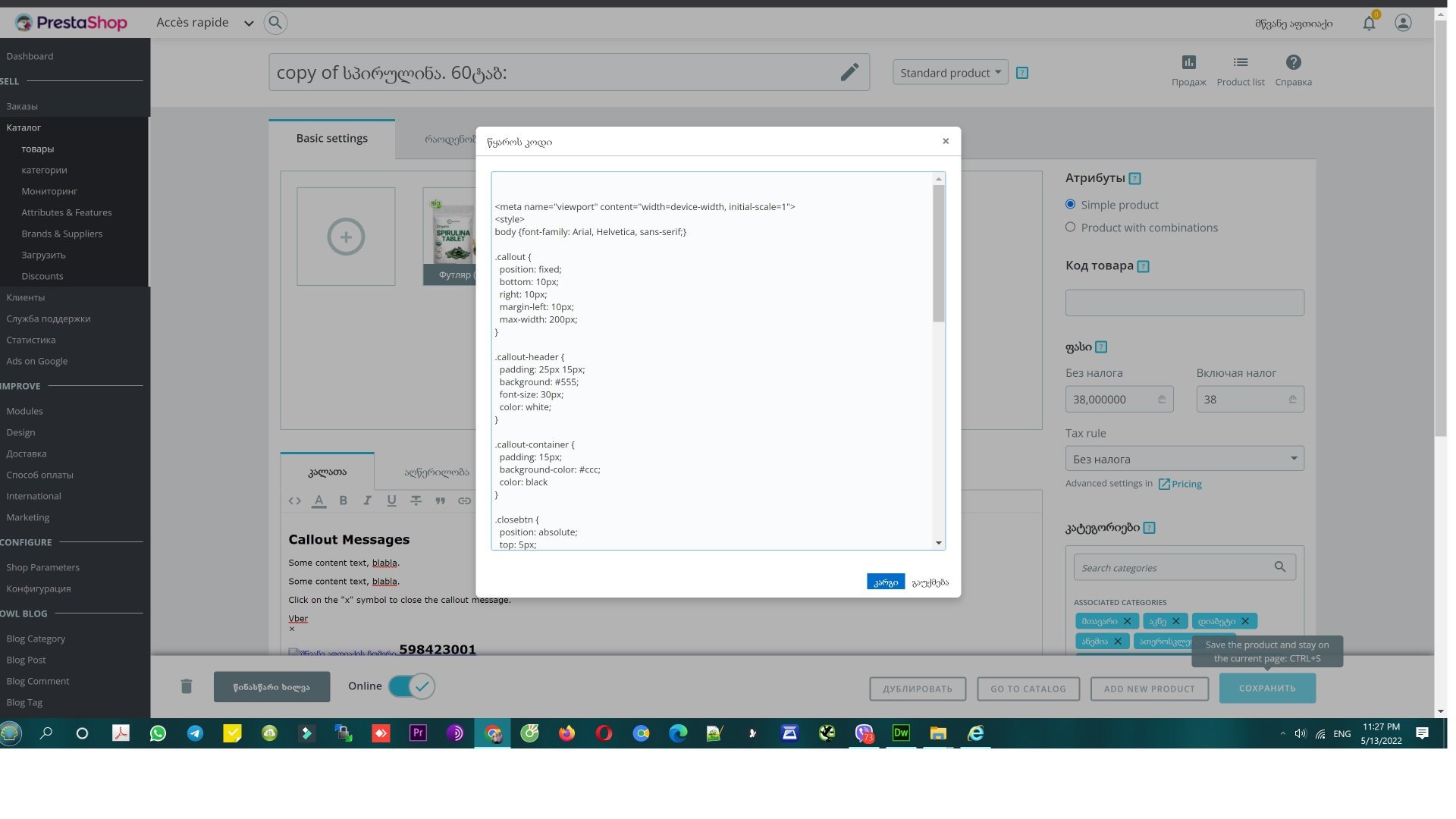Click the Продаж sales chart icon
The width and height of the screenshot is (1456, 819).
click(1188, 63)
